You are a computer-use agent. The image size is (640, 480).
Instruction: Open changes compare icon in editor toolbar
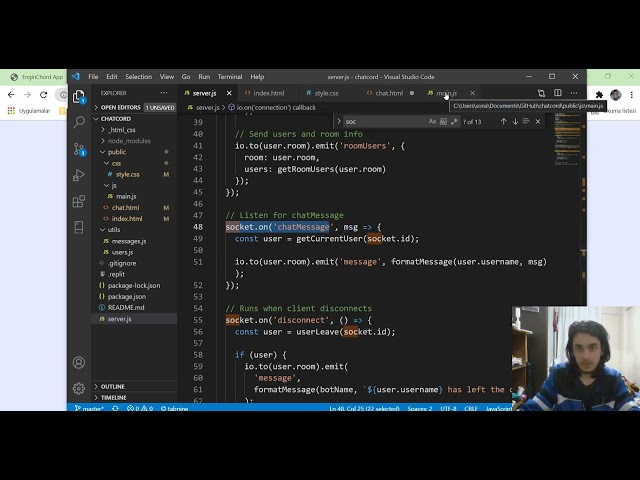pyautogui.click(x=541, y=93)
